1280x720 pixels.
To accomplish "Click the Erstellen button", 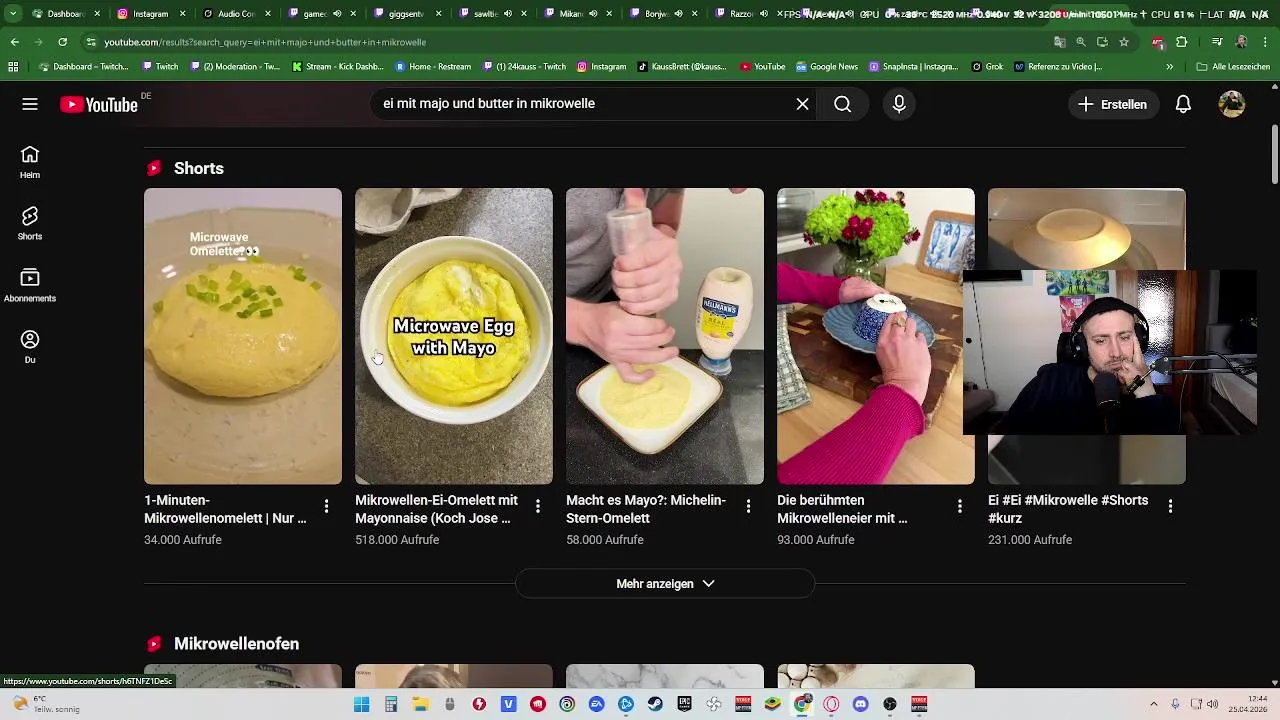I will coord(1113,104).
